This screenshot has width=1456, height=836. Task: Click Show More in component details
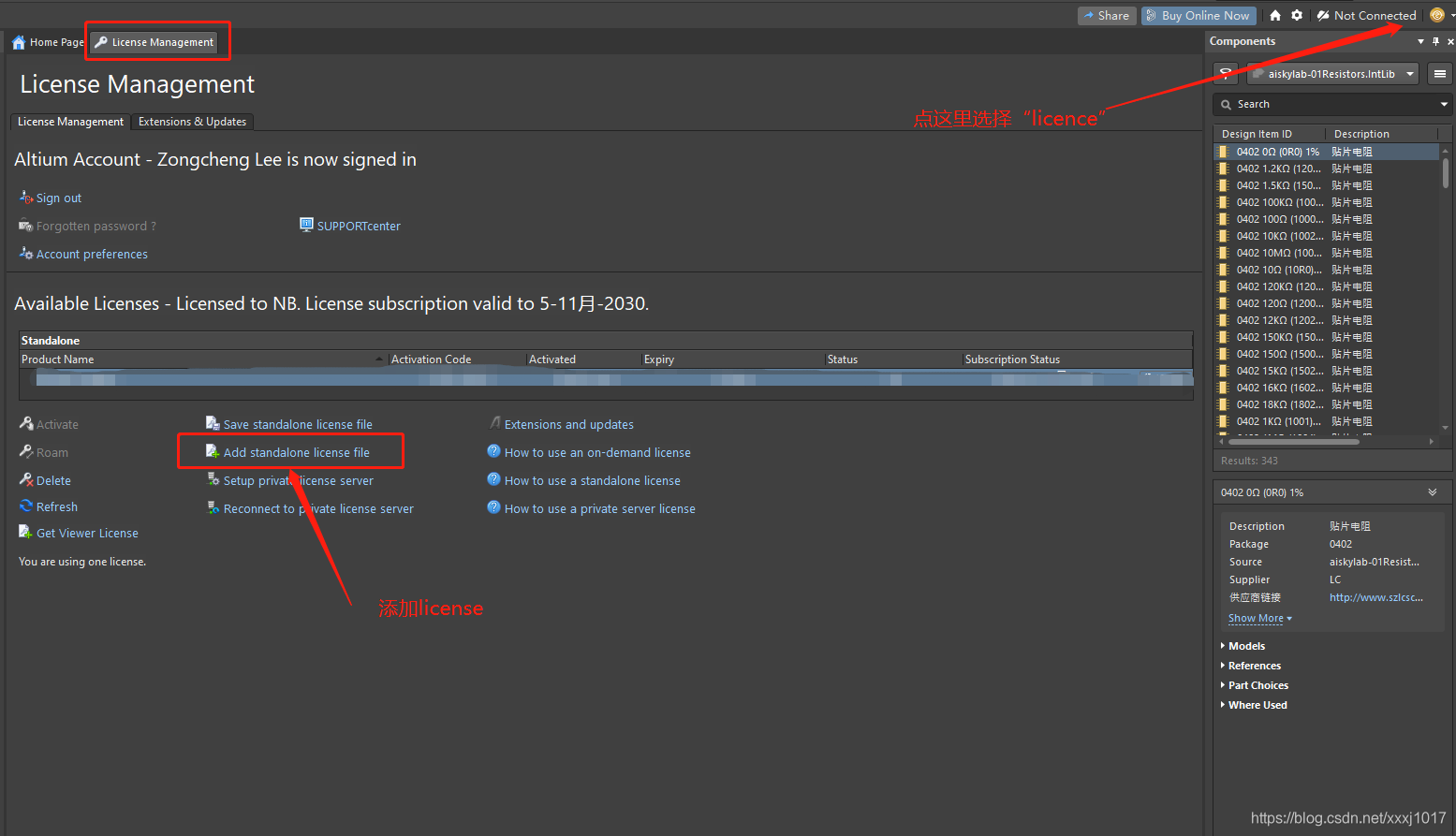1259,619
